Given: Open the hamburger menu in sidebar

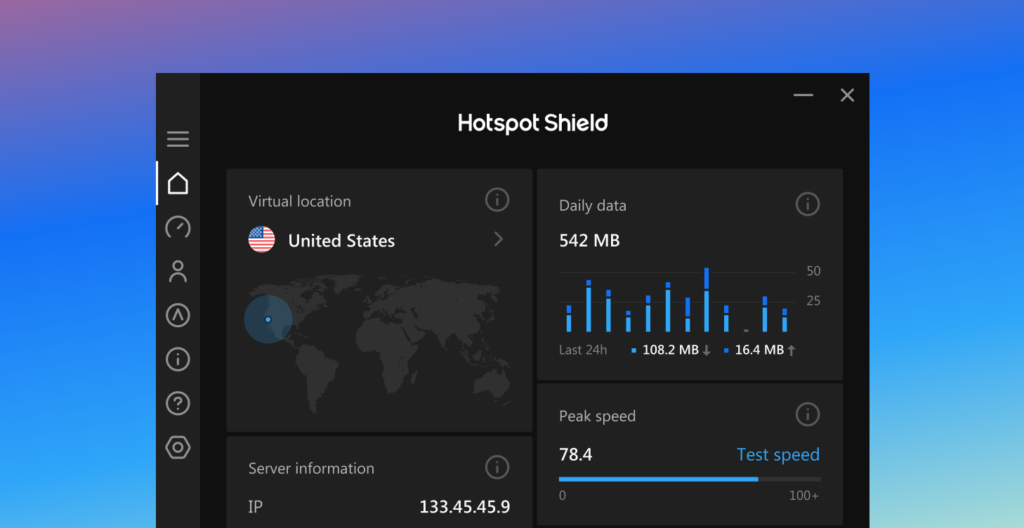Looking at the screenshot, I should pos(178,139).
